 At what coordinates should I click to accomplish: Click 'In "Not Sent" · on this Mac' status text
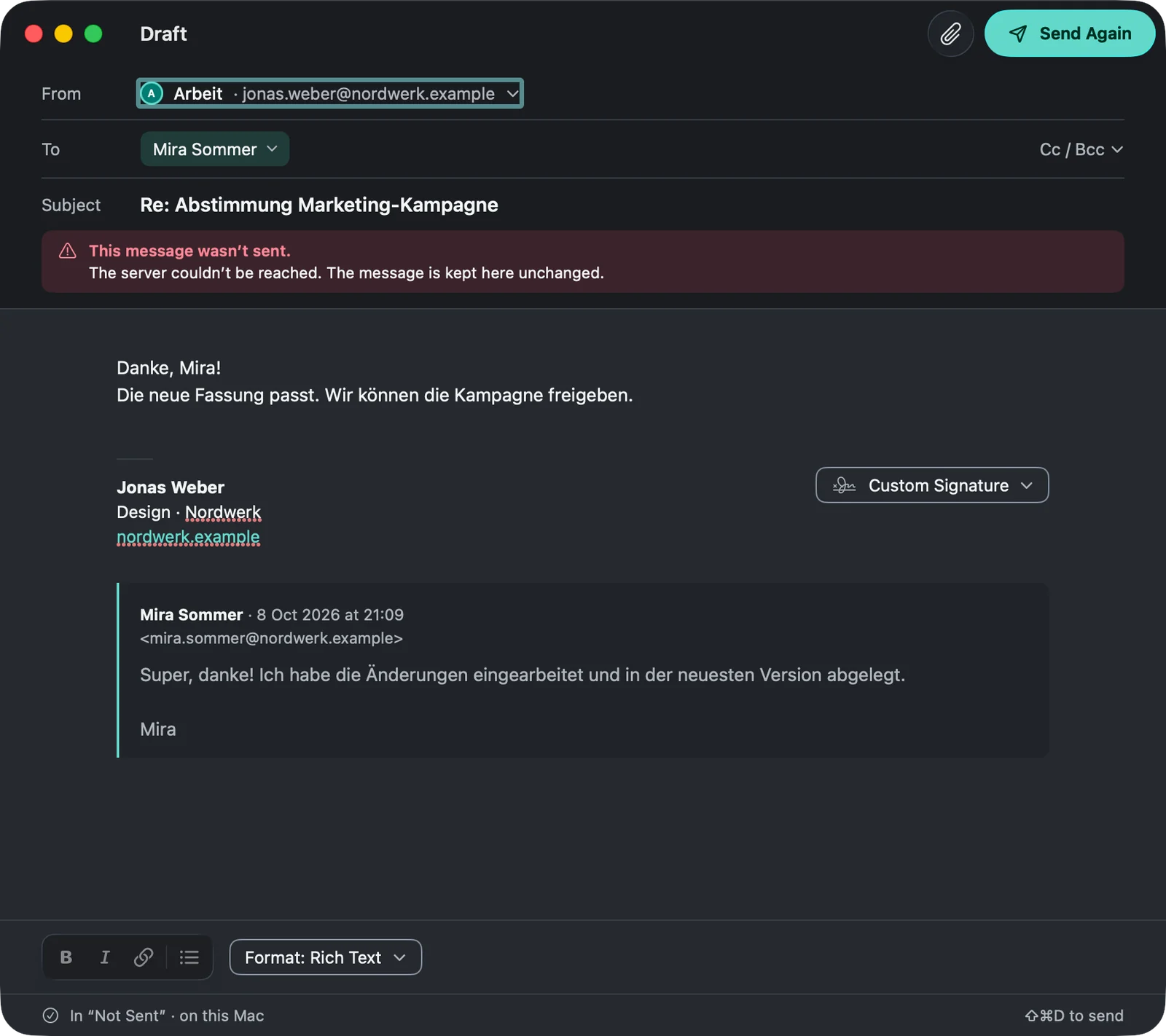tap(167, 1016)
